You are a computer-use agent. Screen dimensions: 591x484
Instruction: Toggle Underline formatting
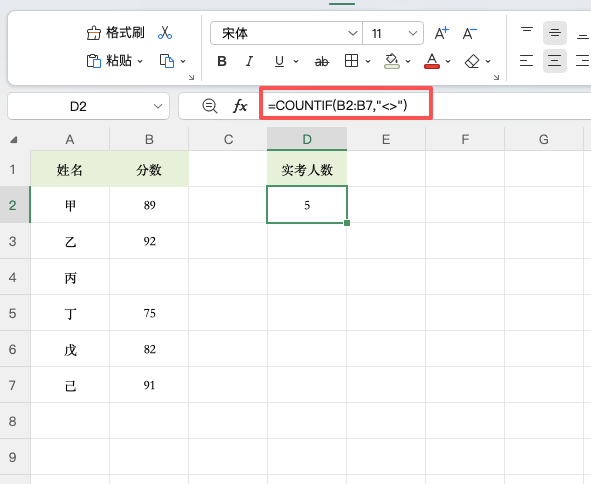(x=279, y=61)
